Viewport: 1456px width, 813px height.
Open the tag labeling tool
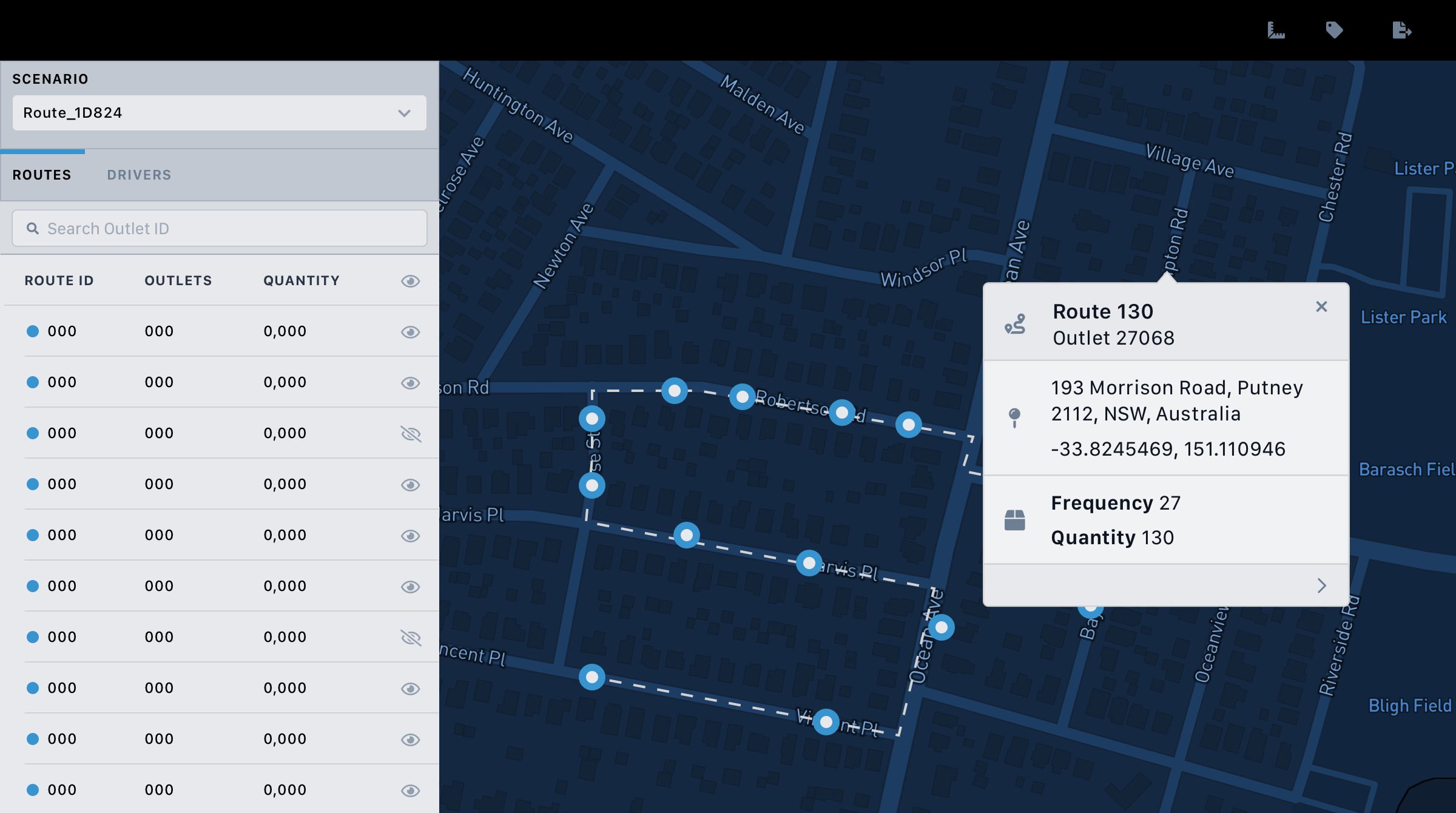coord(1335,30)
